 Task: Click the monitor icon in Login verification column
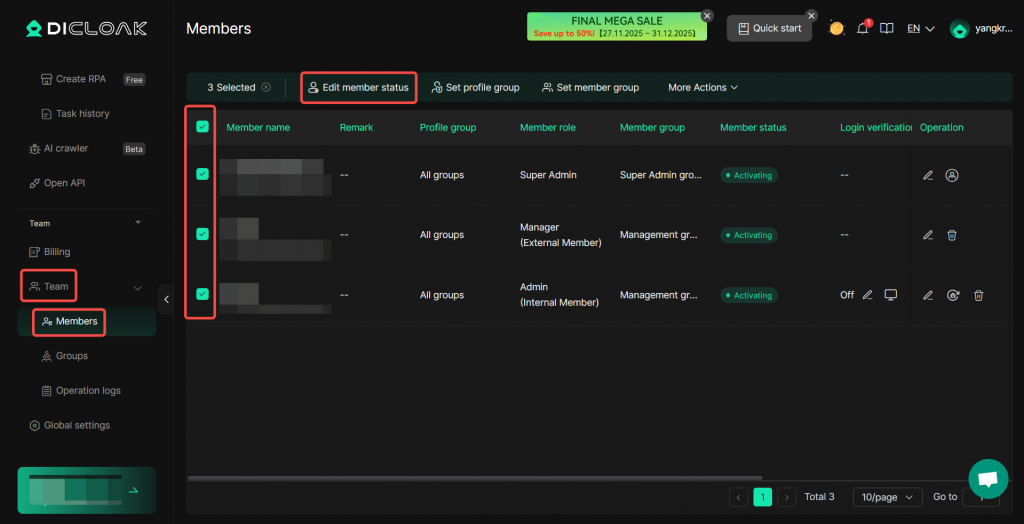[890, 295]
